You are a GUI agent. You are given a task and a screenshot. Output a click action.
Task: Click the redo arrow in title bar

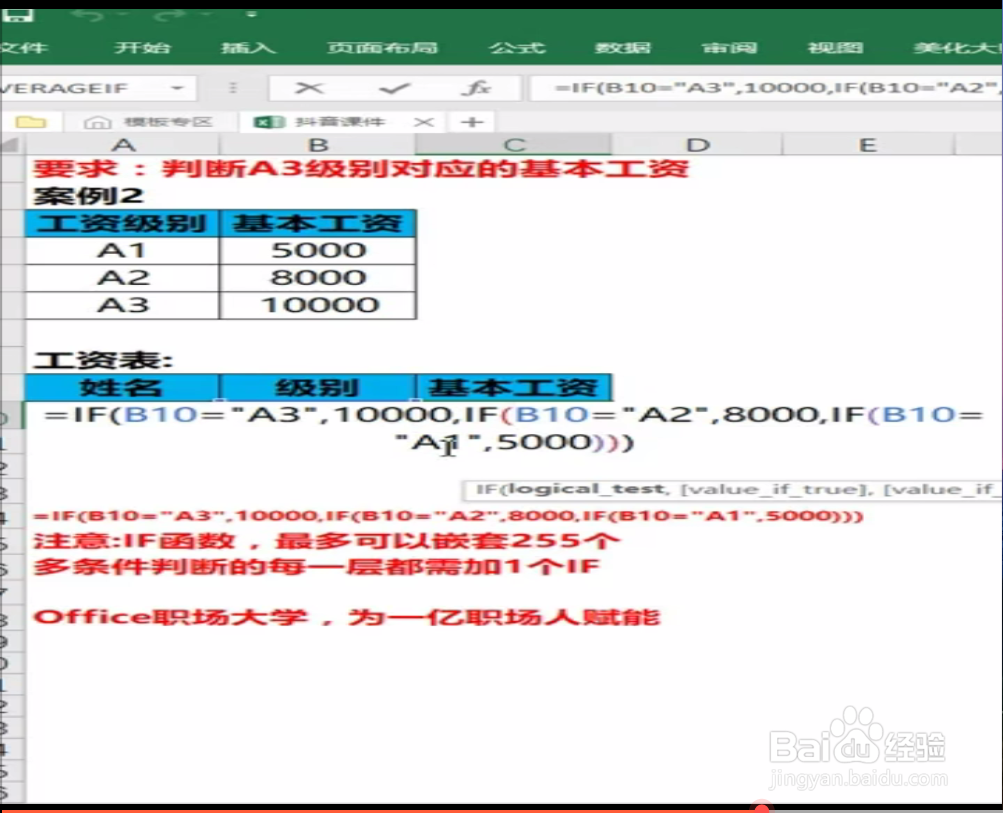point(171,15)
